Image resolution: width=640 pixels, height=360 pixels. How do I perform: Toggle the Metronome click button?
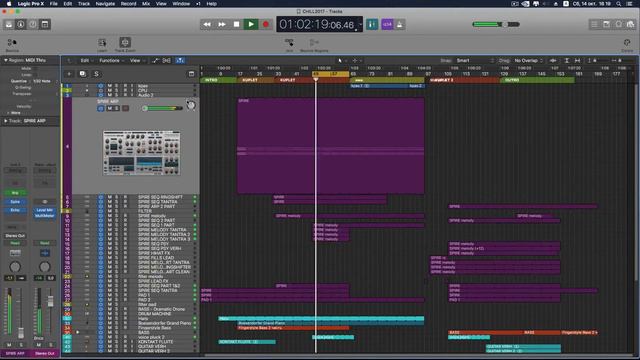coord(400,24)
